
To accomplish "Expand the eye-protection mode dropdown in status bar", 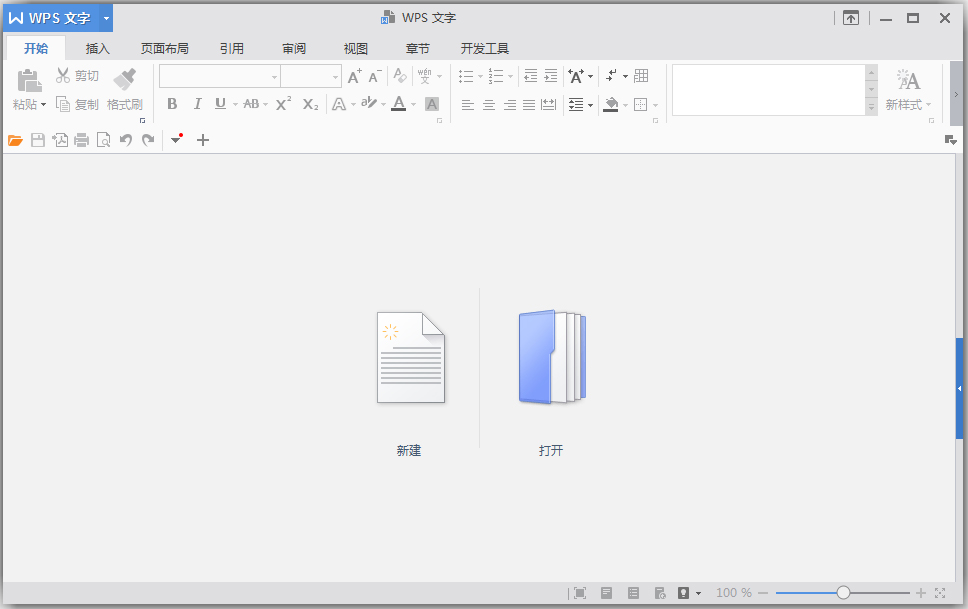I will 698,593.
